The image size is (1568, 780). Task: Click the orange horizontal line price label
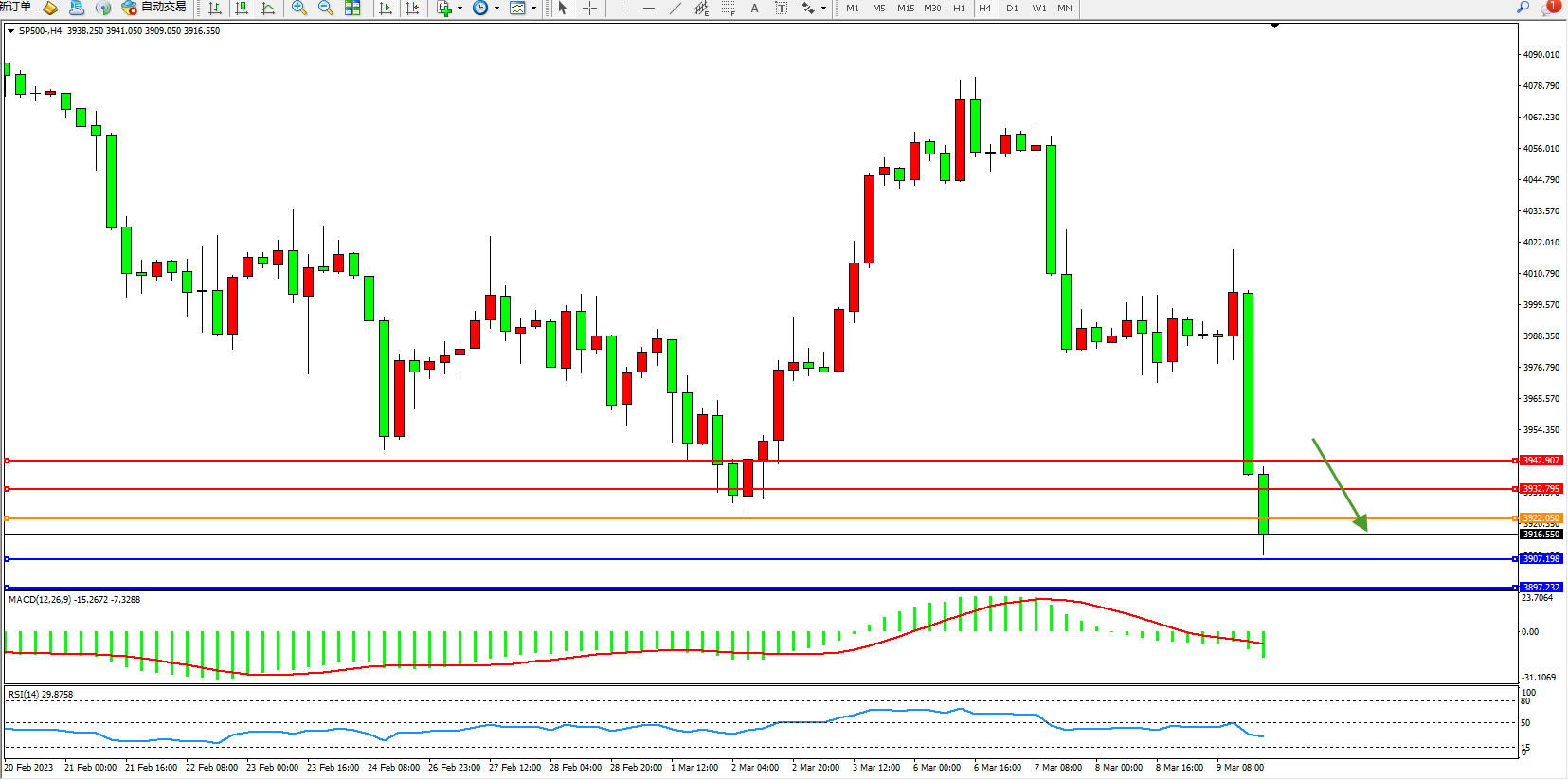1541,518
